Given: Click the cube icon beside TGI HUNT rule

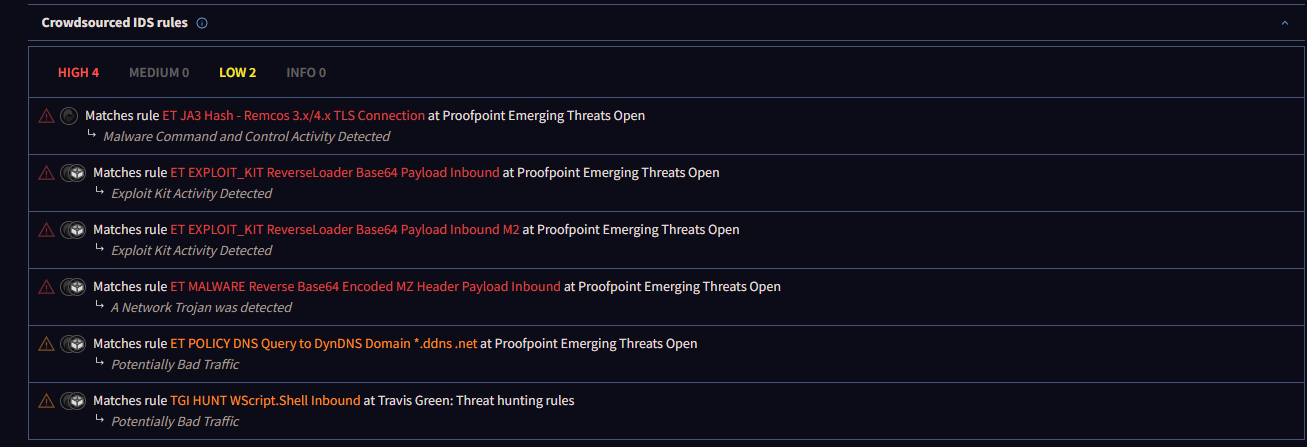Looking at the screenshot, I should click(73, 401).
